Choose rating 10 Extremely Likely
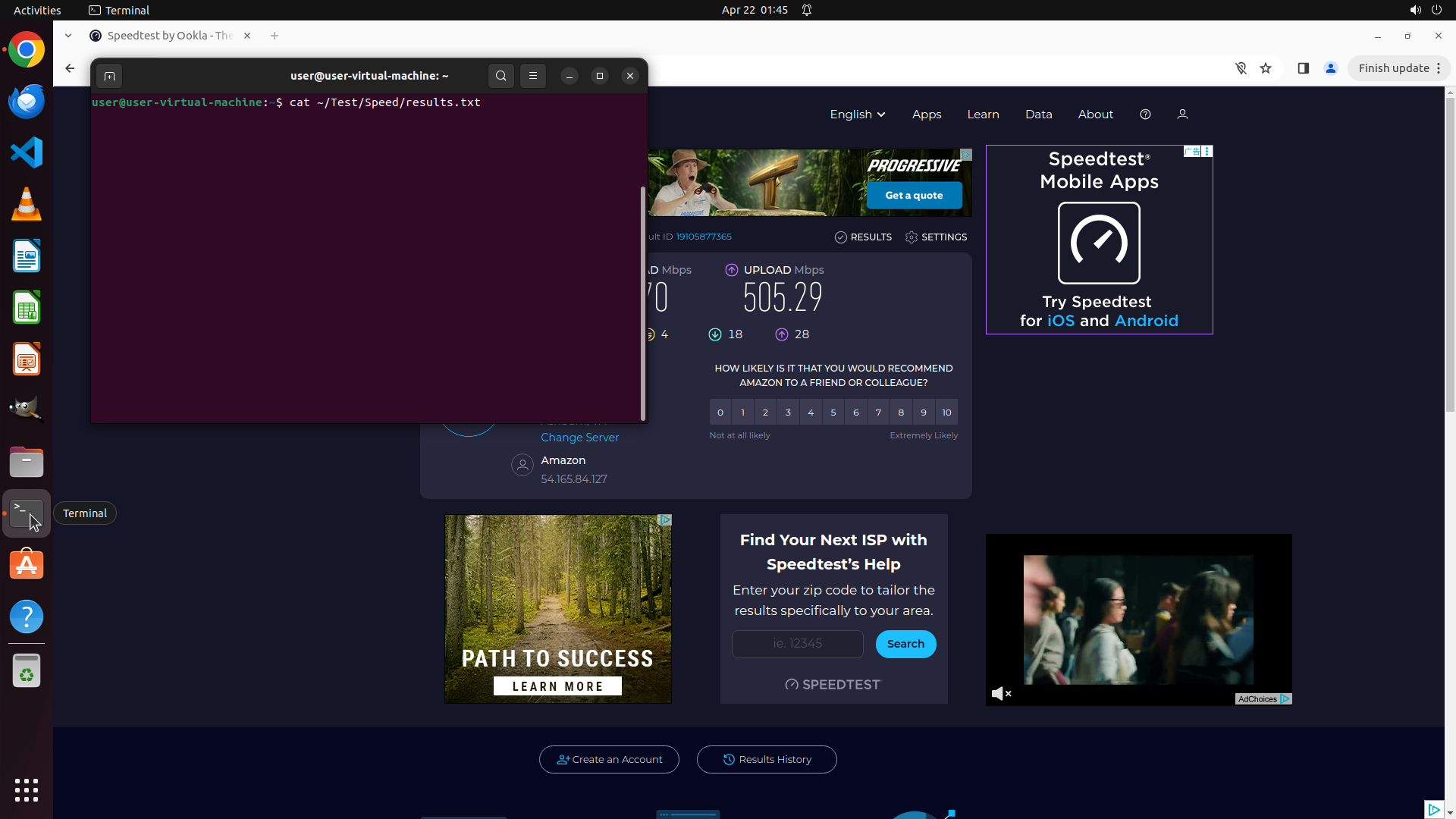Viewport: 1456px width, 819px height. click(946, 413)
